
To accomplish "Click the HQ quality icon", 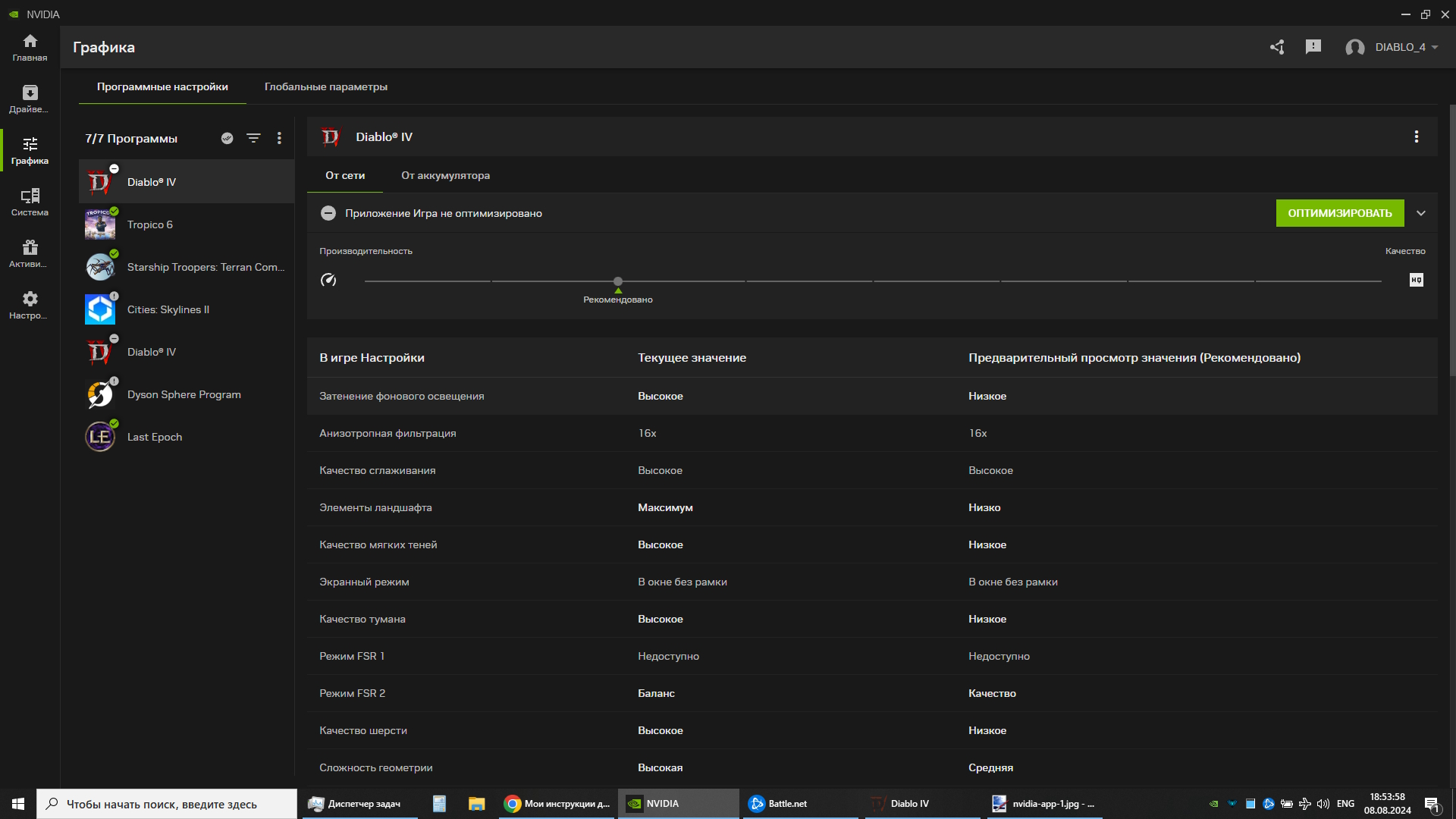I will 1417,280.
